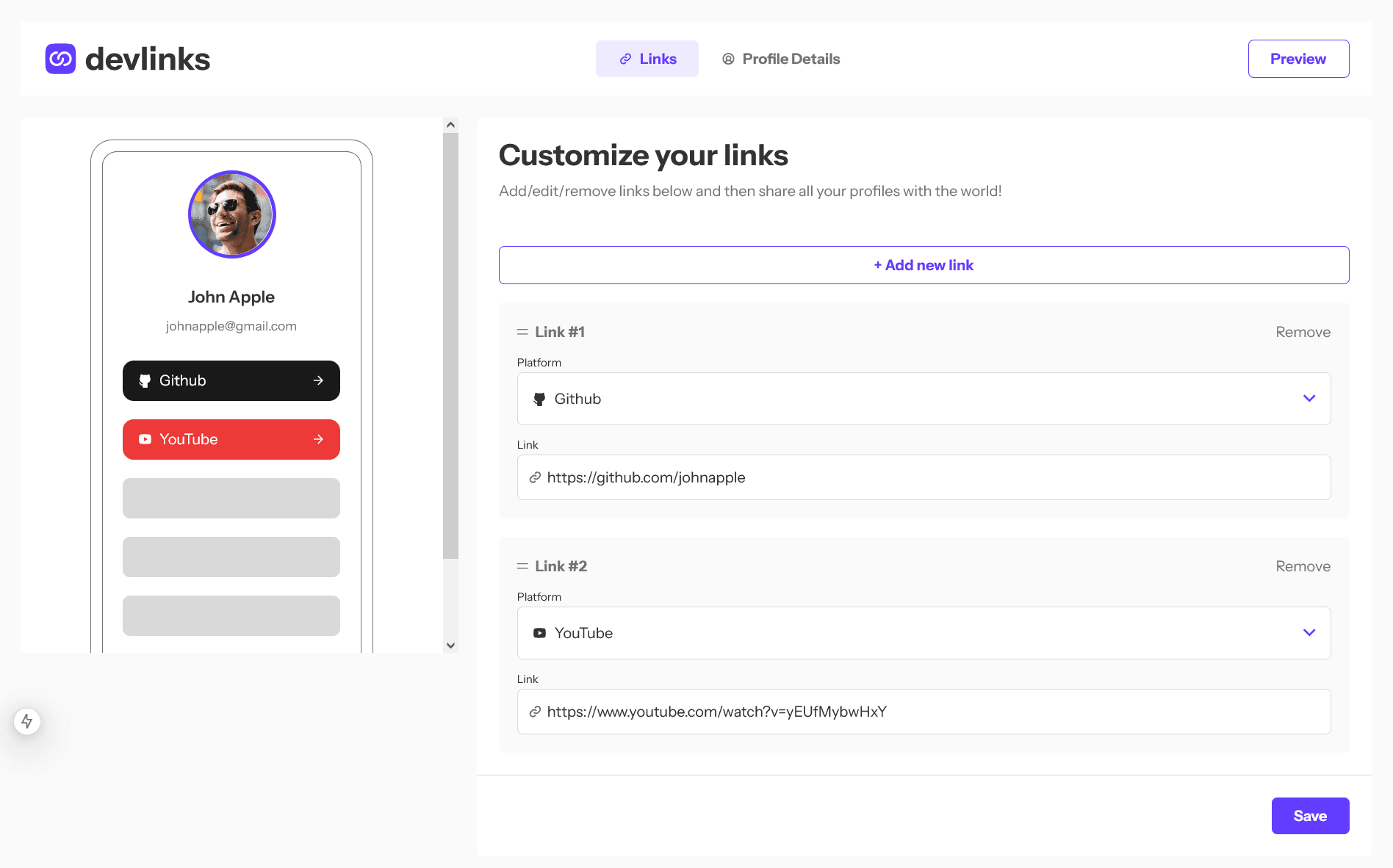Click the drag handle next to Link #2
1393x868 pixels.
point(522,566)
